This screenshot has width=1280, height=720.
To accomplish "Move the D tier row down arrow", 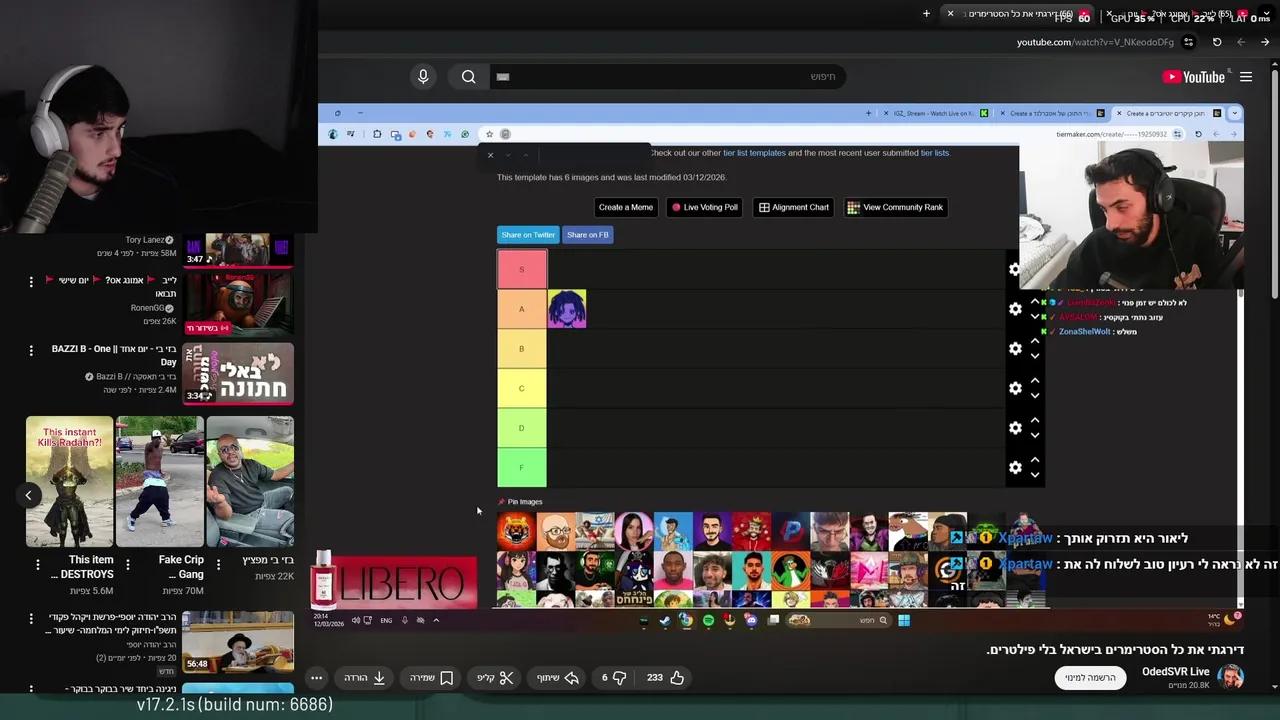I will pos(1035,435).
